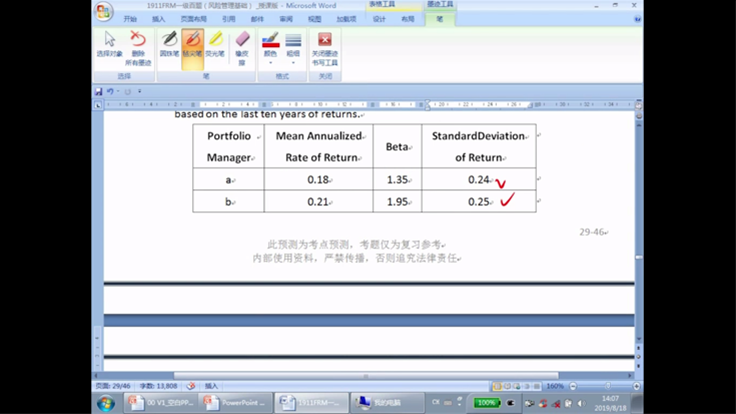Close the ink writing tools
Viewport: 736px width, 414px height.
[324, 45]
